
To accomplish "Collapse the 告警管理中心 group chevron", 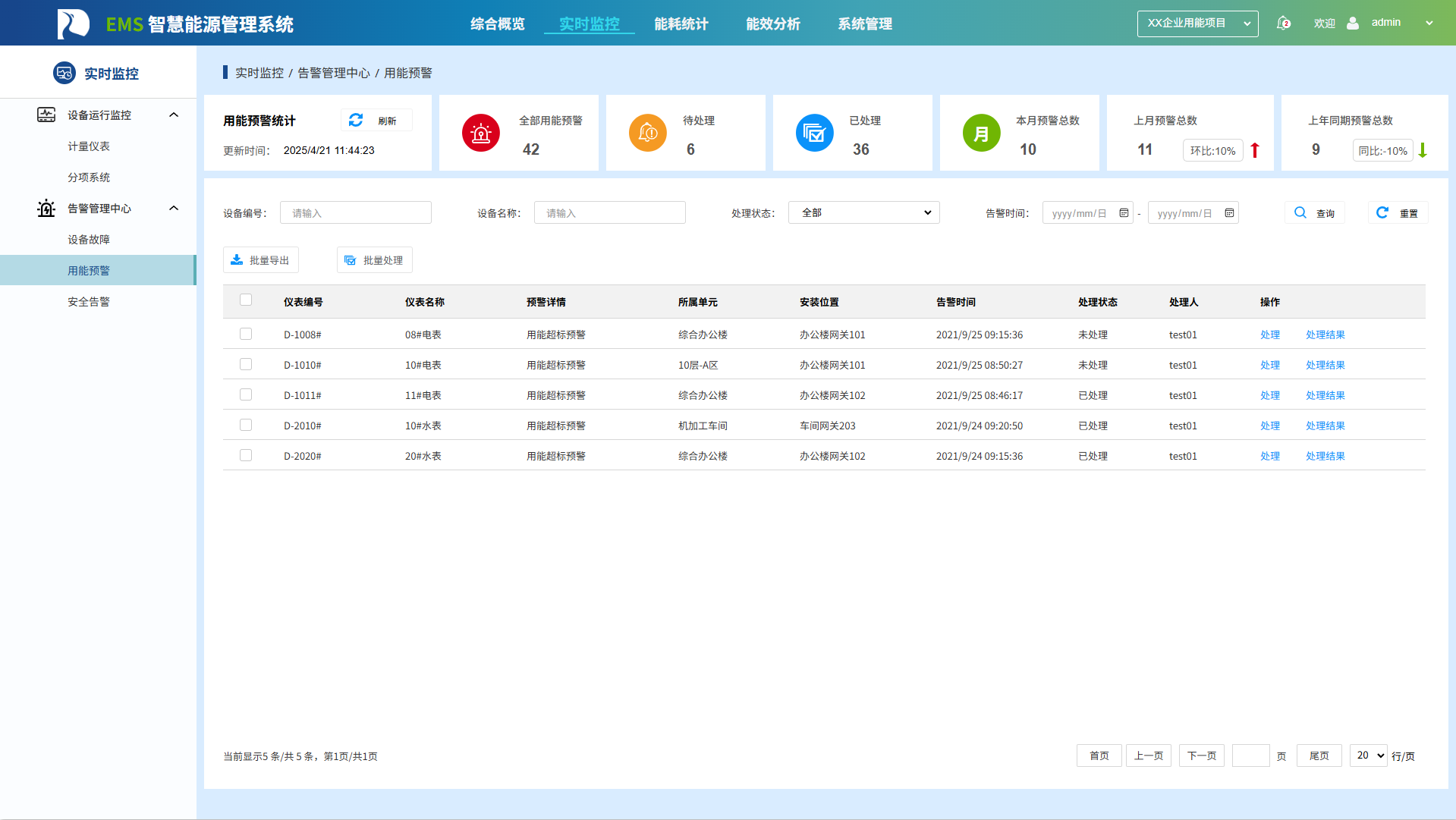I will point(174,208).
